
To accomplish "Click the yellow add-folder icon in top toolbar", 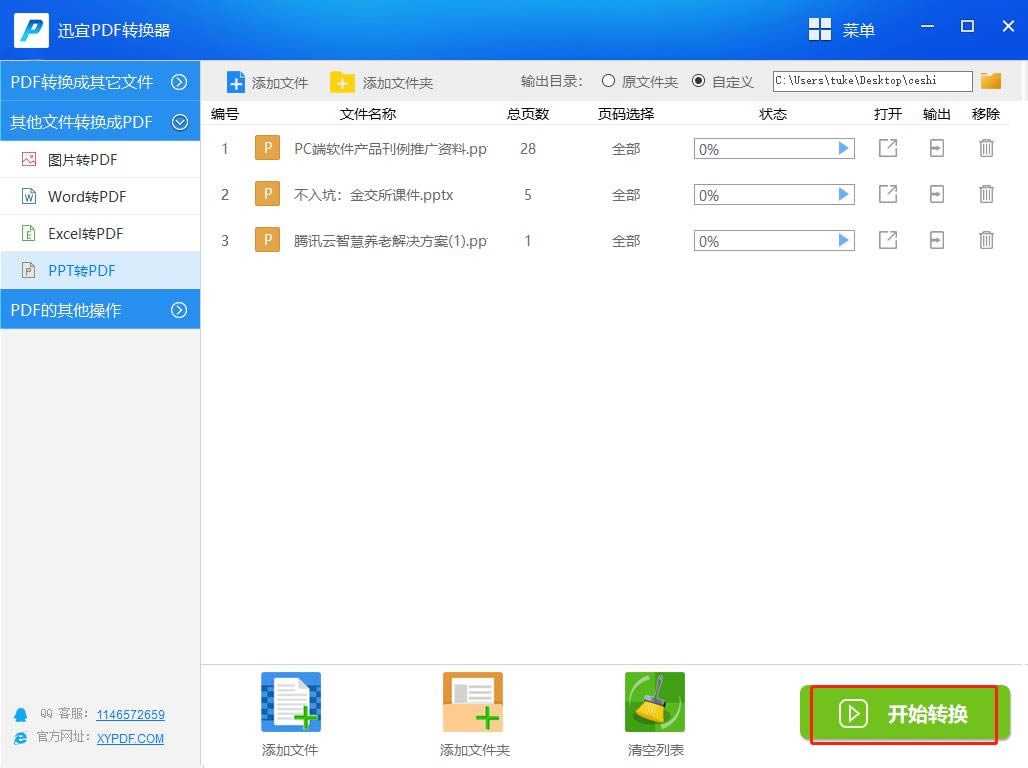I will 342,83.
